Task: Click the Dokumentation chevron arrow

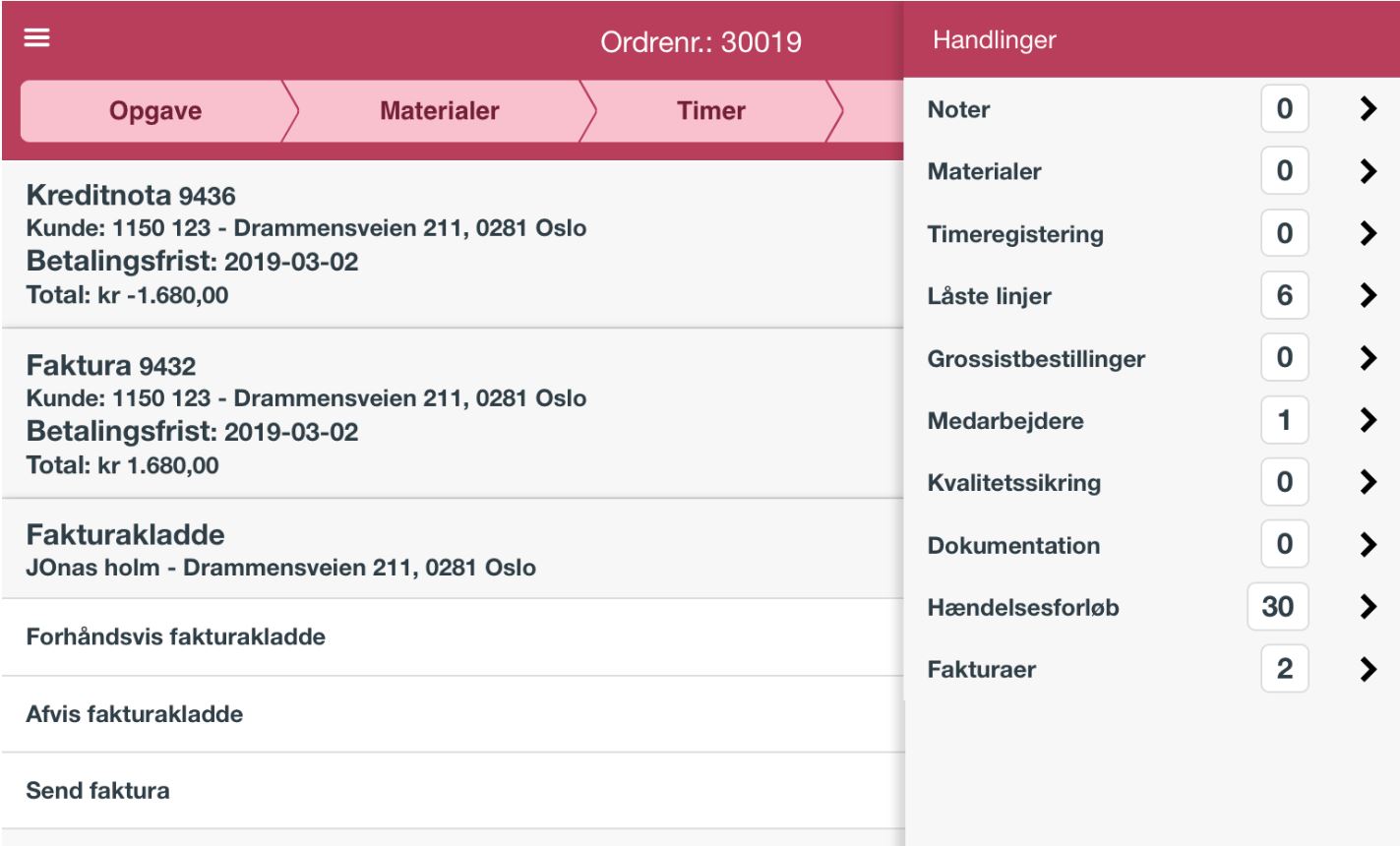Action: coord(1367,545)
